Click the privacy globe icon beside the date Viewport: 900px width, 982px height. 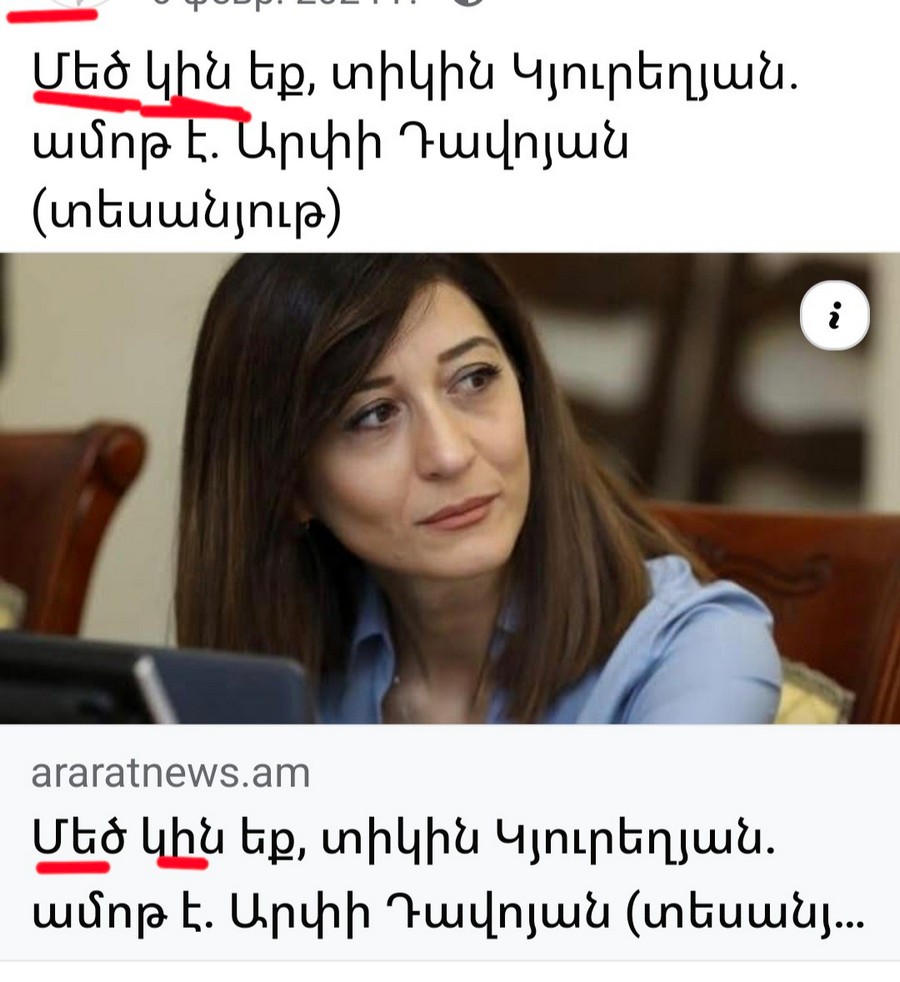point(468,3)
